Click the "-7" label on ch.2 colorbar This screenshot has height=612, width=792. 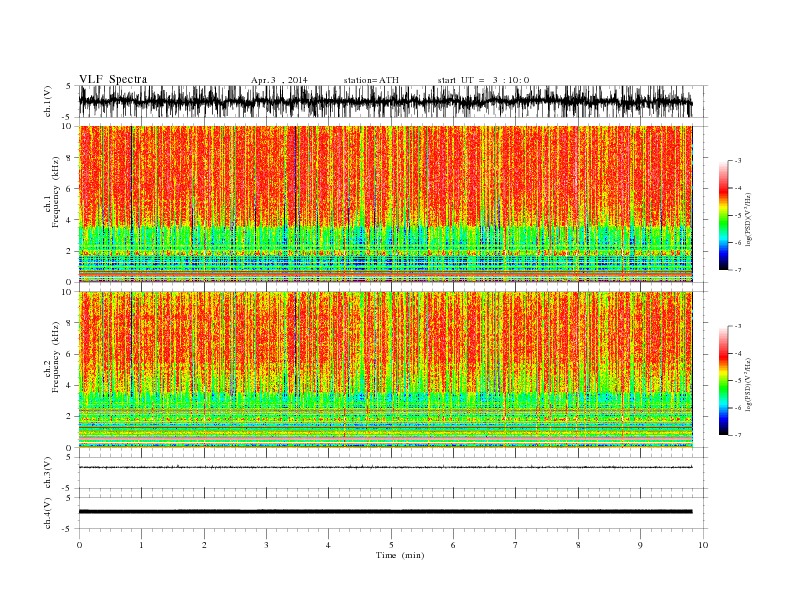738,435
